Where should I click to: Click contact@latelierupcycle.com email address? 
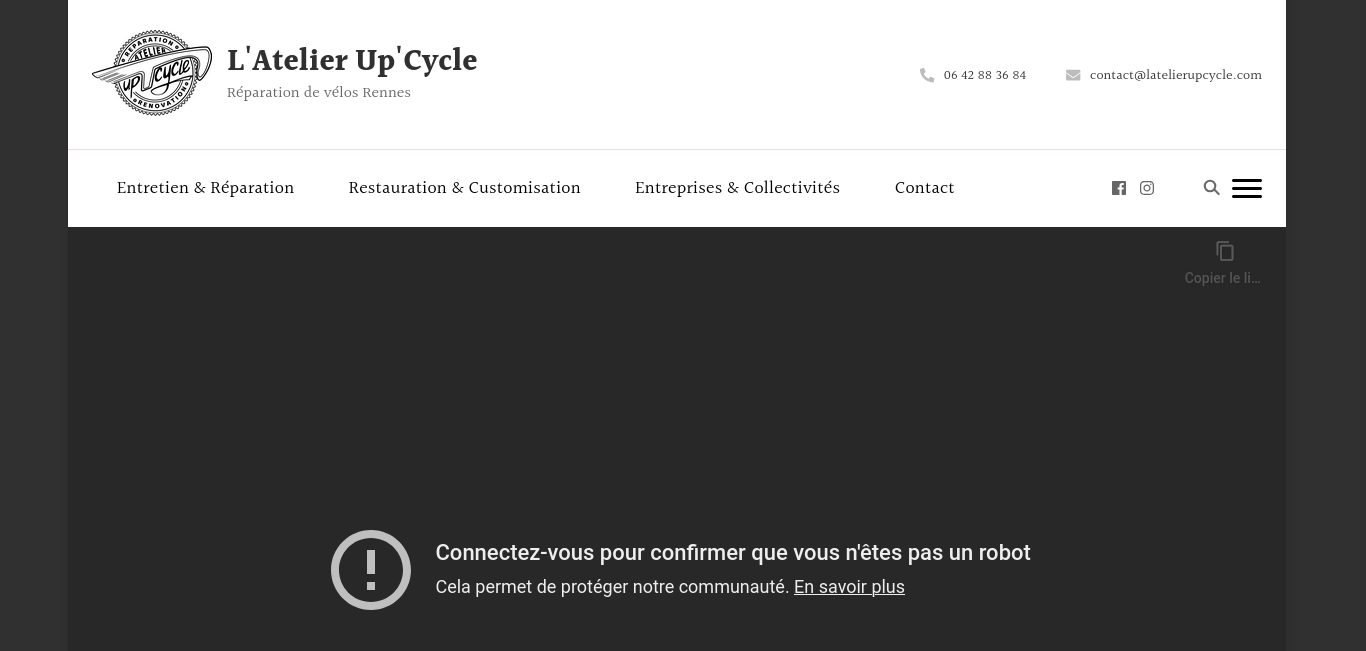[x=1176, y=75]
